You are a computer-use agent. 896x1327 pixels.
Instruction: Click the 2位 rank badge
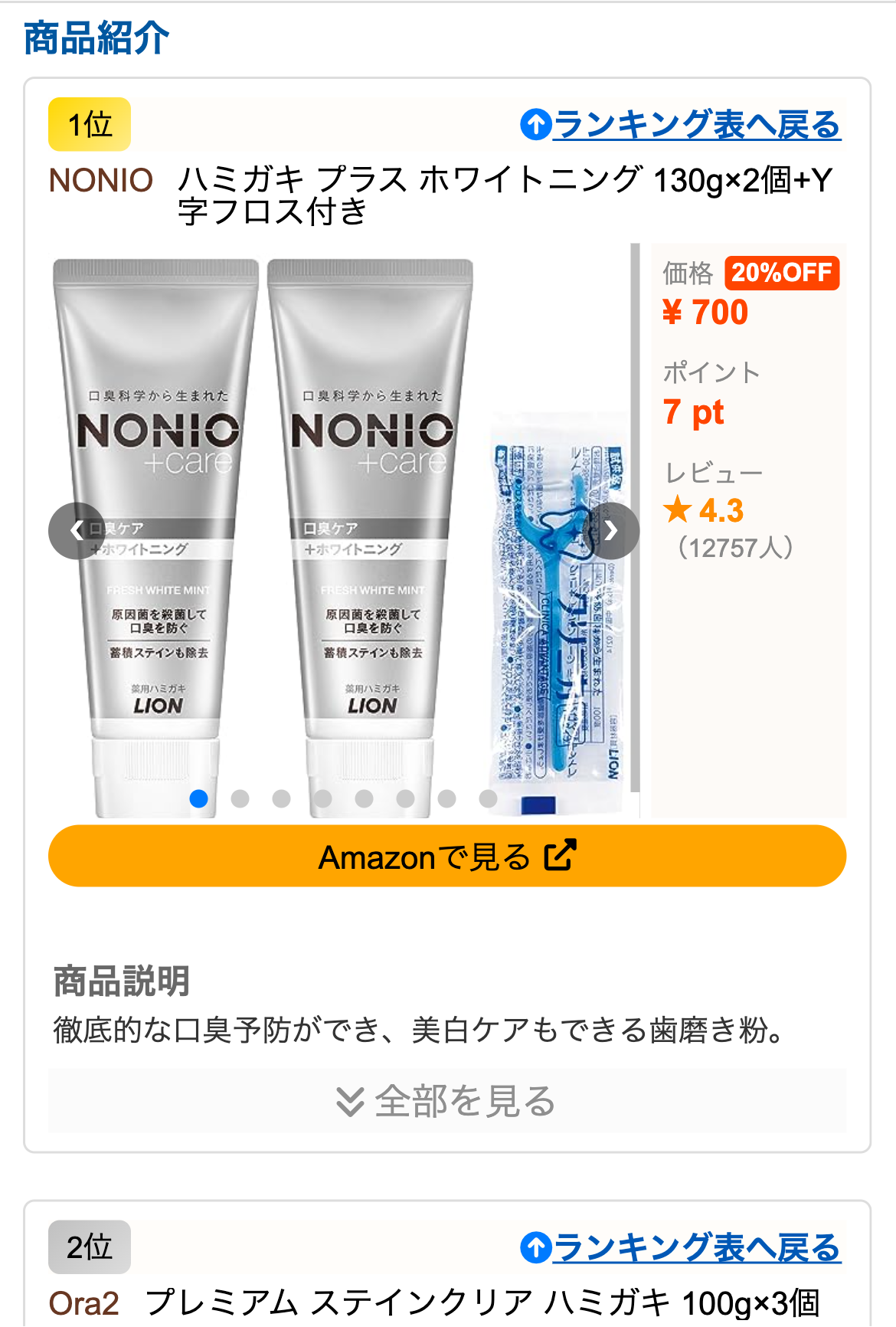pos(90,1247)
